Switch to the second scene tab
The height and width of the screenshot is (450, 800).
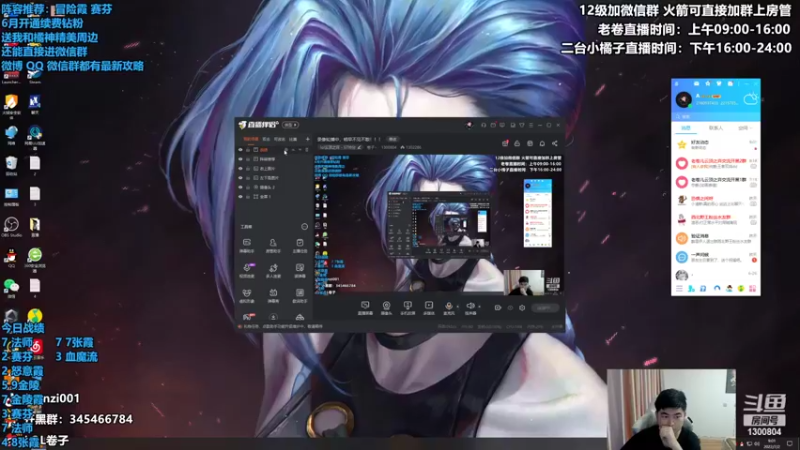(x=266, y=139)
